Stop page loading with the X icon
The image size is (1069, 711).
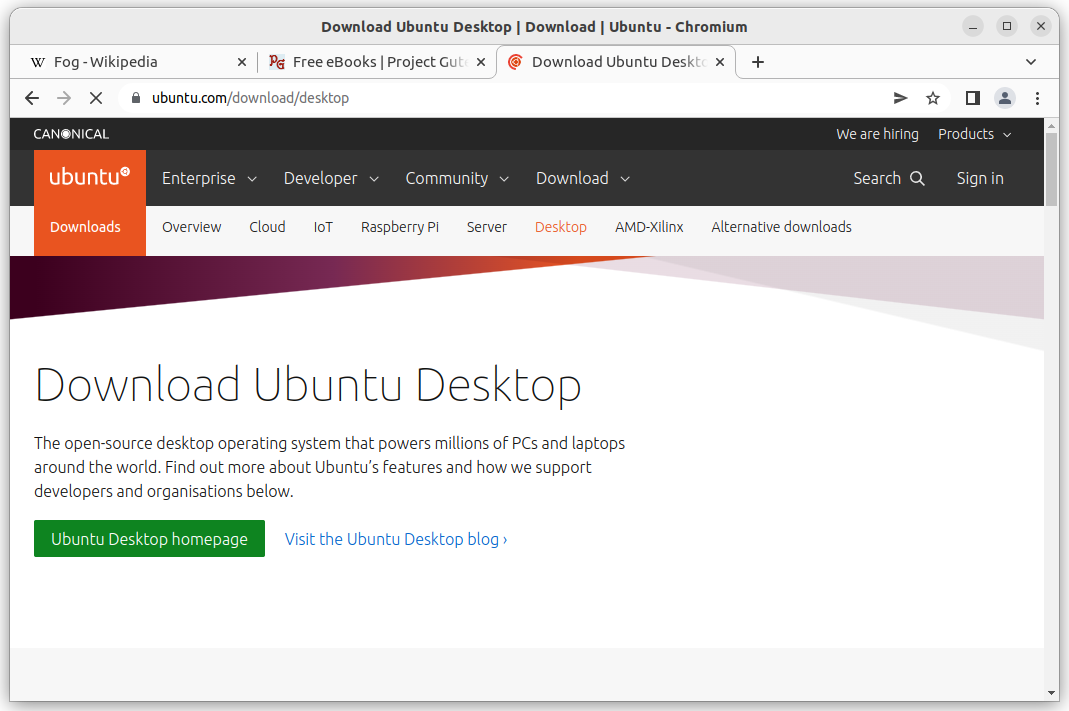95,97
